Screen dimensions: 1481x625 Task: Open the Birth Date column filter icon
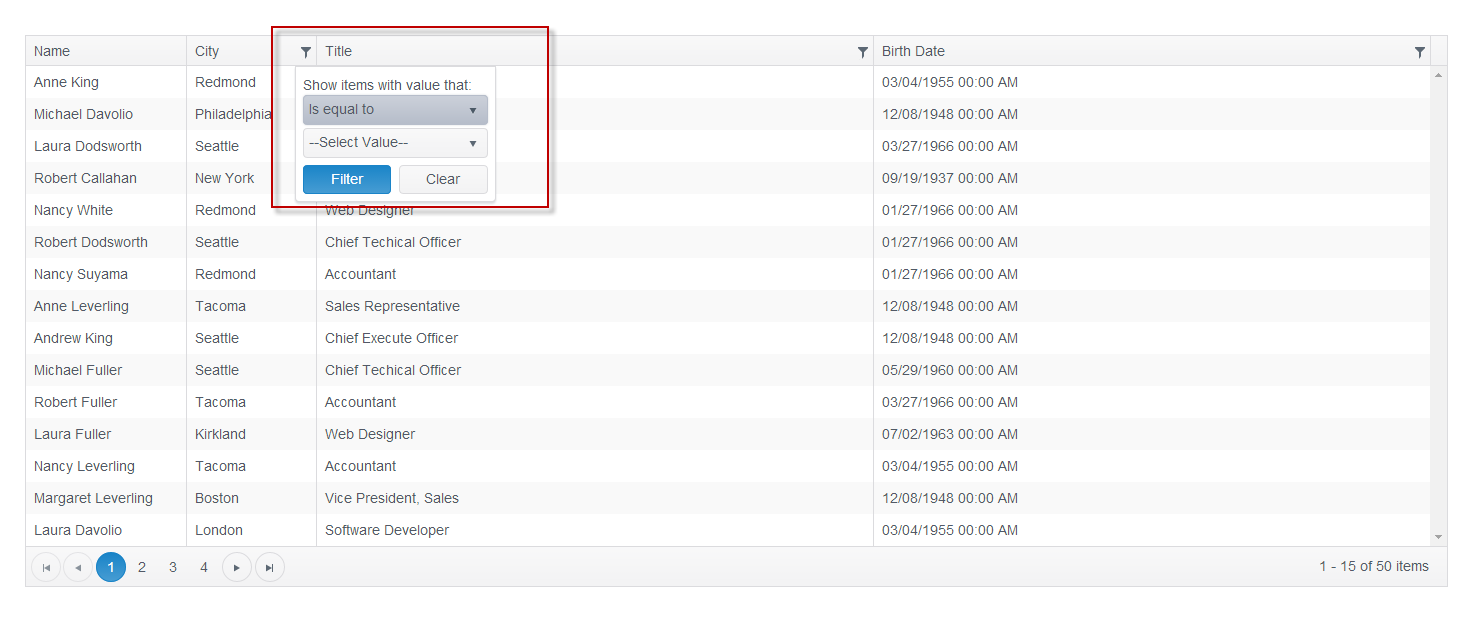[x=1419, y=52]
